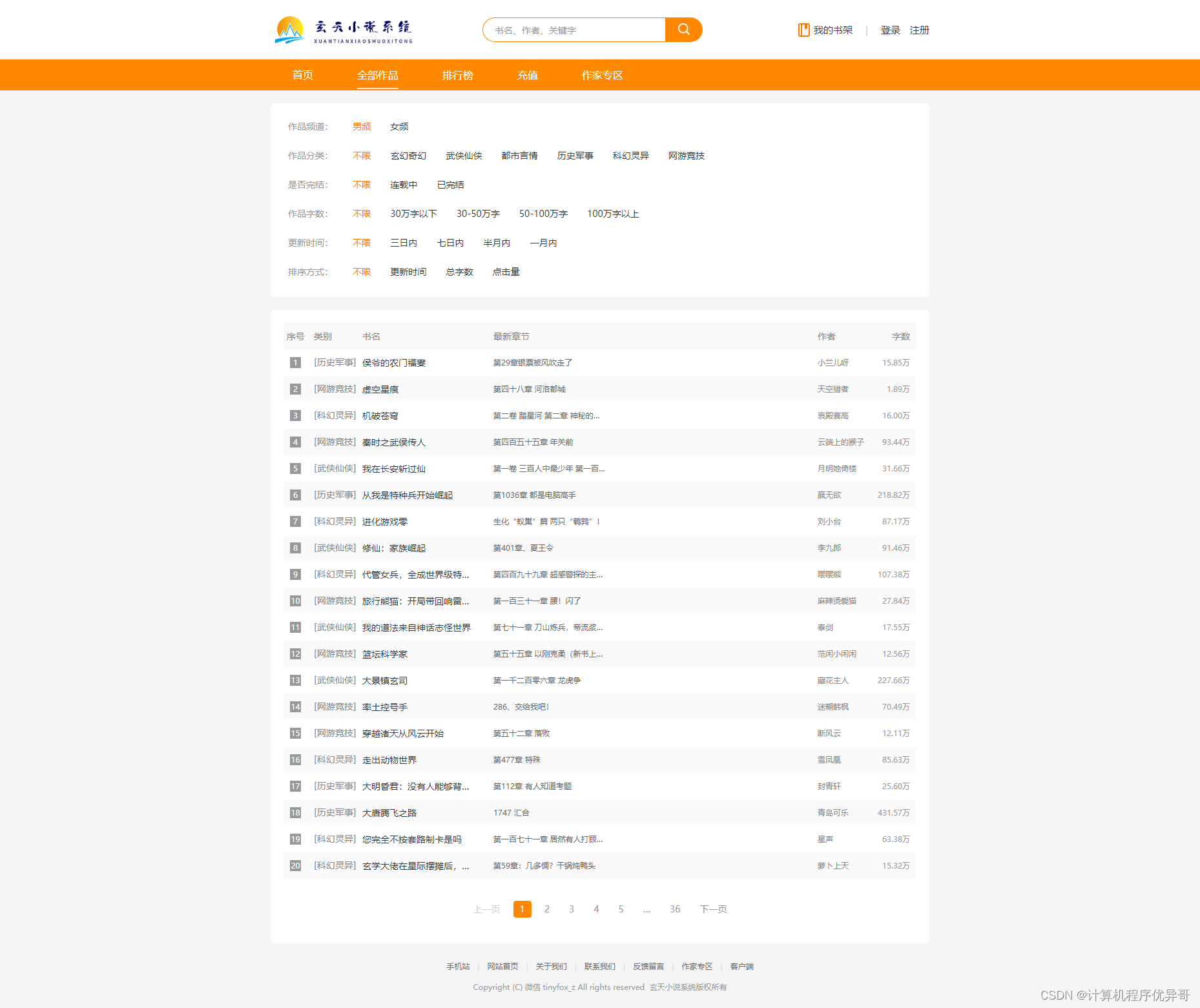Click the orange search magnifier button
Screen dimensions: 1200x1008
pyautogui.click(x=683, y=30)
